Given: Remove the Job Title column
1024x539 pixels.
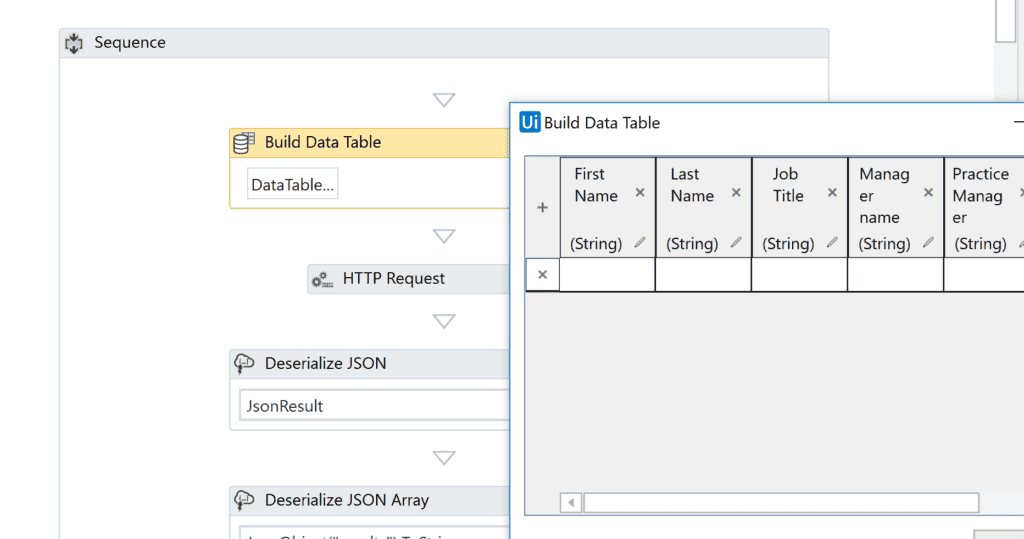Looking at the screenshot, I should (x=832, y=193).
